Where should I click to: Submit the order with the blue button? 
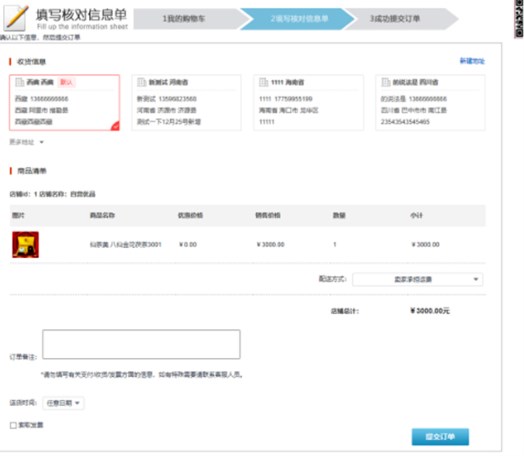coord(440,437)
